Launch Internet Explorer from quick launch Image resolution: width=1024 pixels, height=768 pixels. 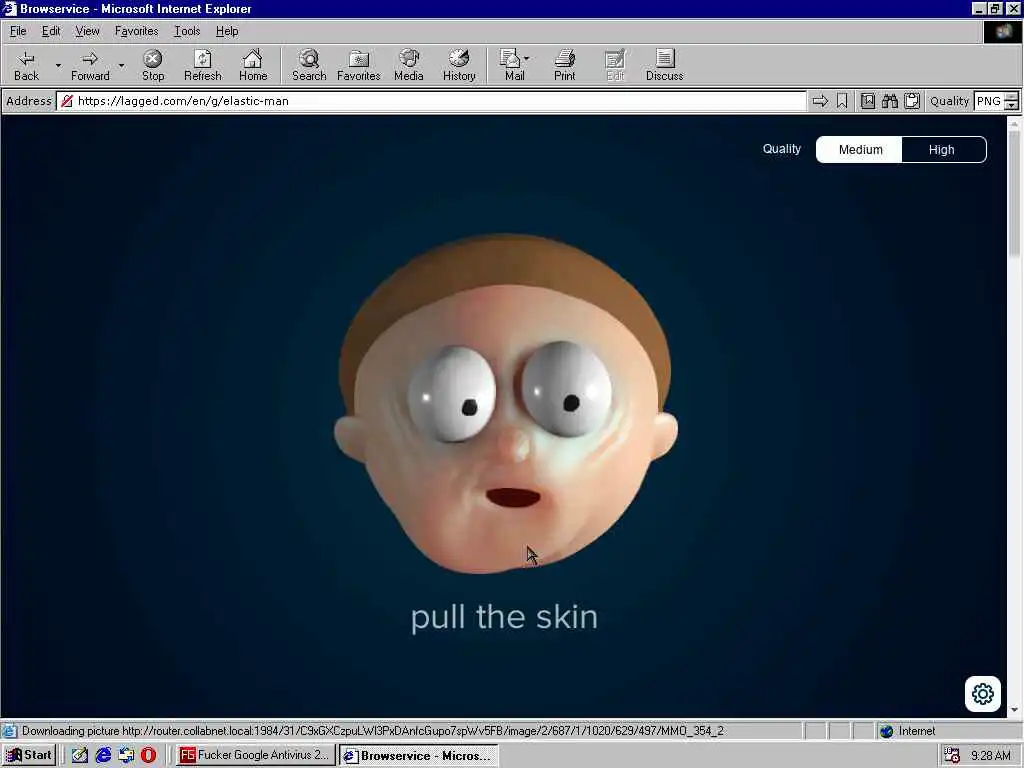coord(103,755)
